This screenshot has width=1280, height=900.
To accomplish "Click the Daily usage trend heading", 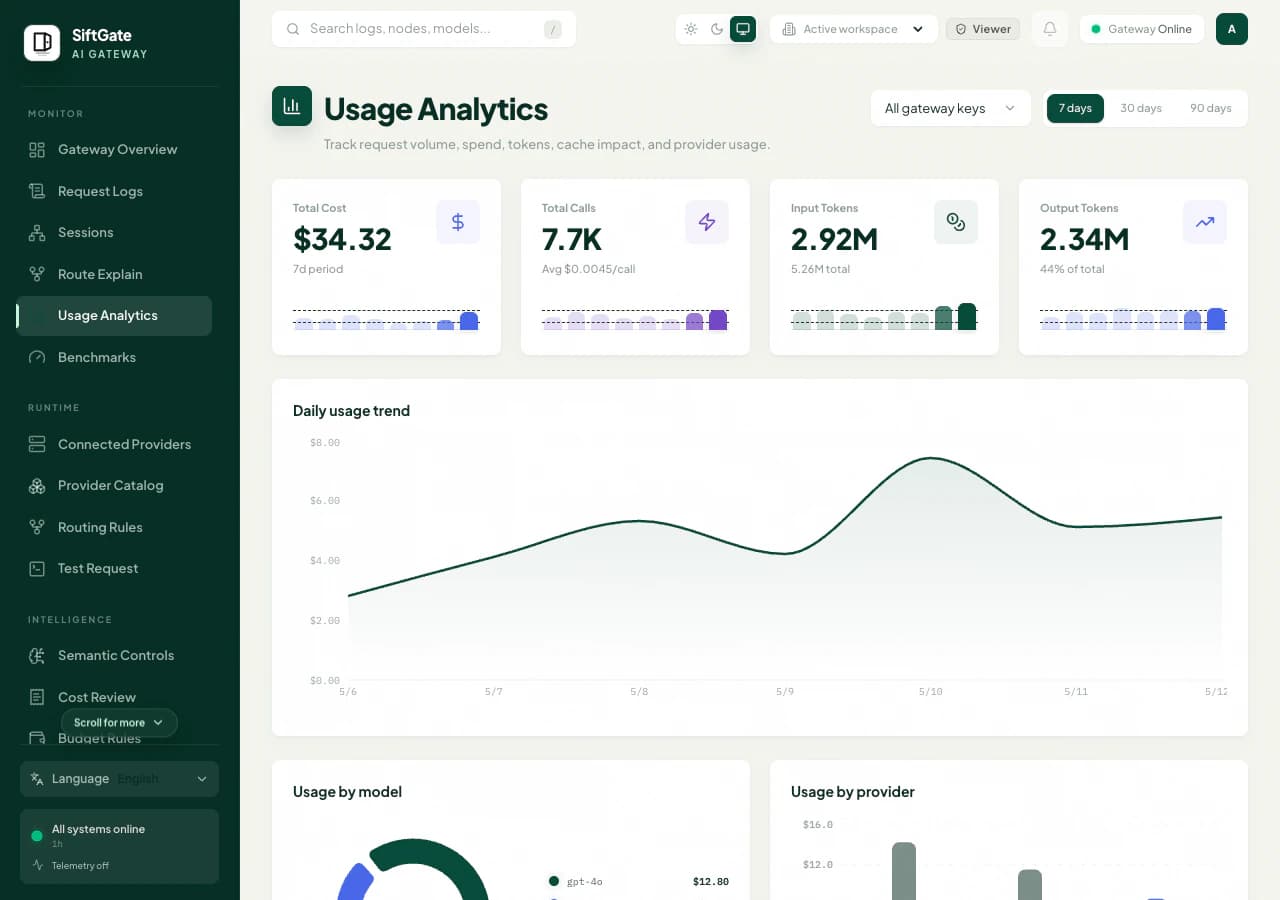I will click(x=351, y=411).
